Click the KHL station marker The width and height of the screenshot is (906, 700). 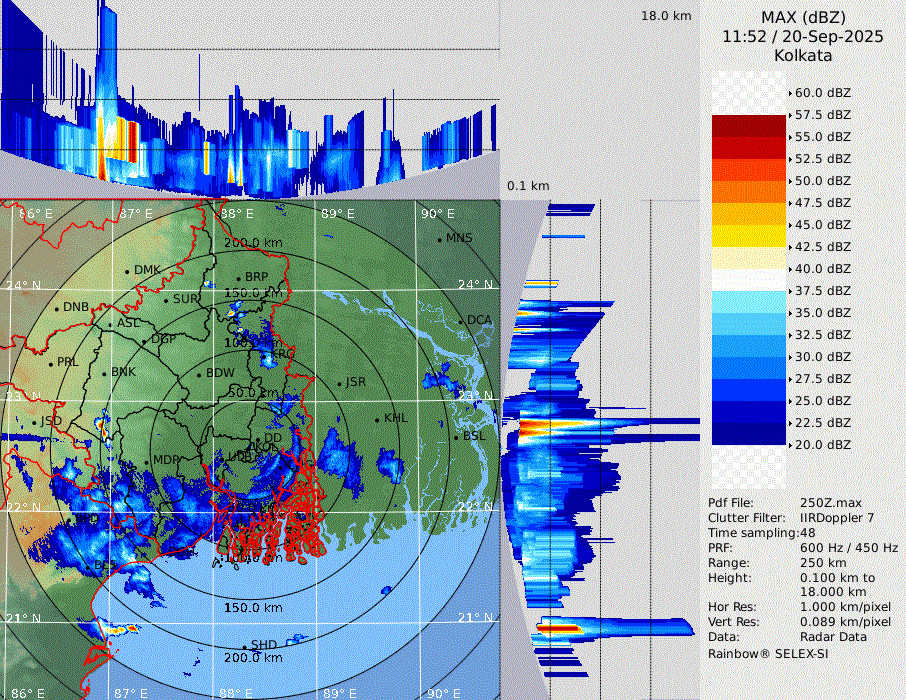[377, 419]
